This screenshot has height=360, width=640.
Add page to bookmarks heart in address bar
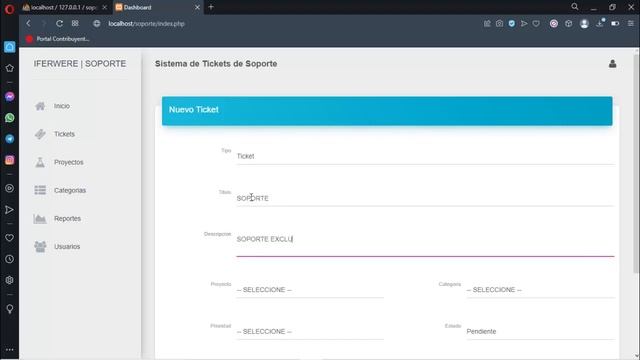tap(536, 24)
